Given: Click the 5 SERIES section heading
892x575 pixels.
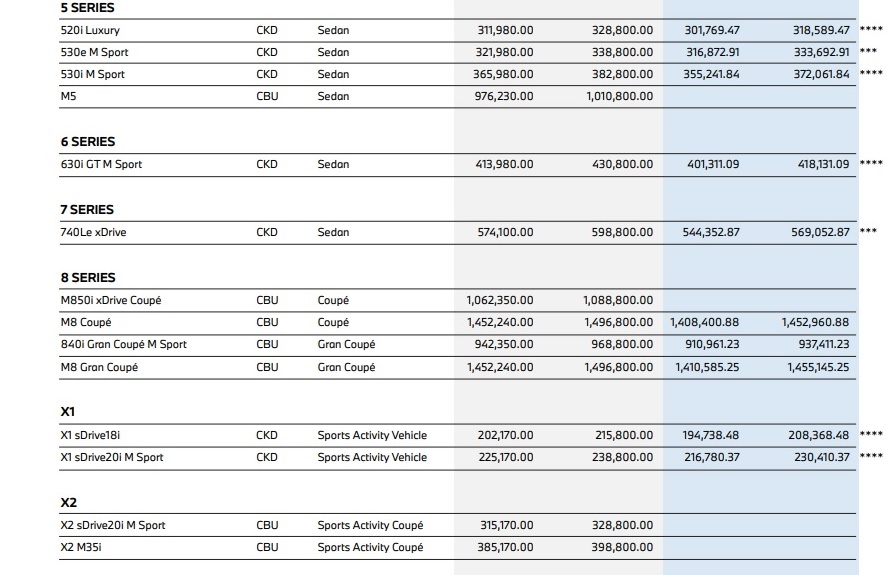Looking at the screenshot, I should coord(87,7).
